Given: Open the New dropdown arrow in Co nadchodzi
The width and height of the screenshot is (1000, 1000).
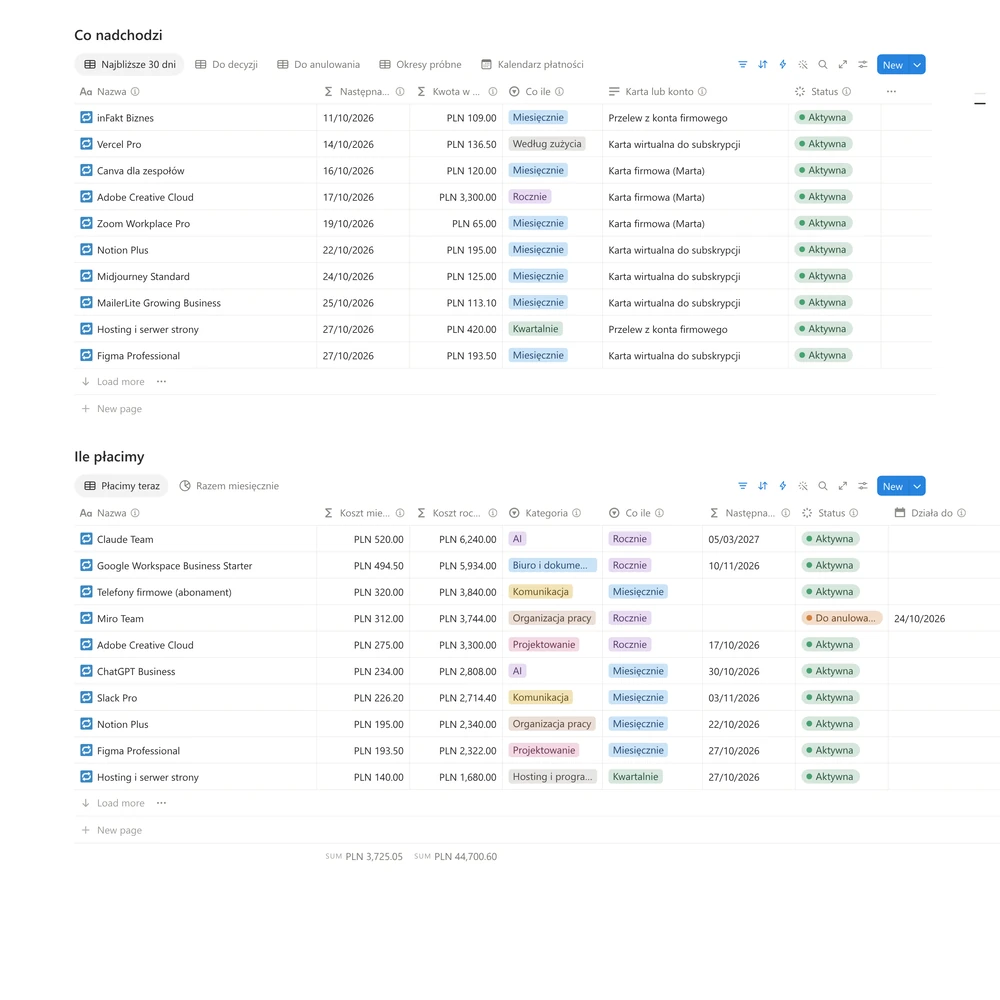Looking at the screenshot, I should tap(917, 64).
